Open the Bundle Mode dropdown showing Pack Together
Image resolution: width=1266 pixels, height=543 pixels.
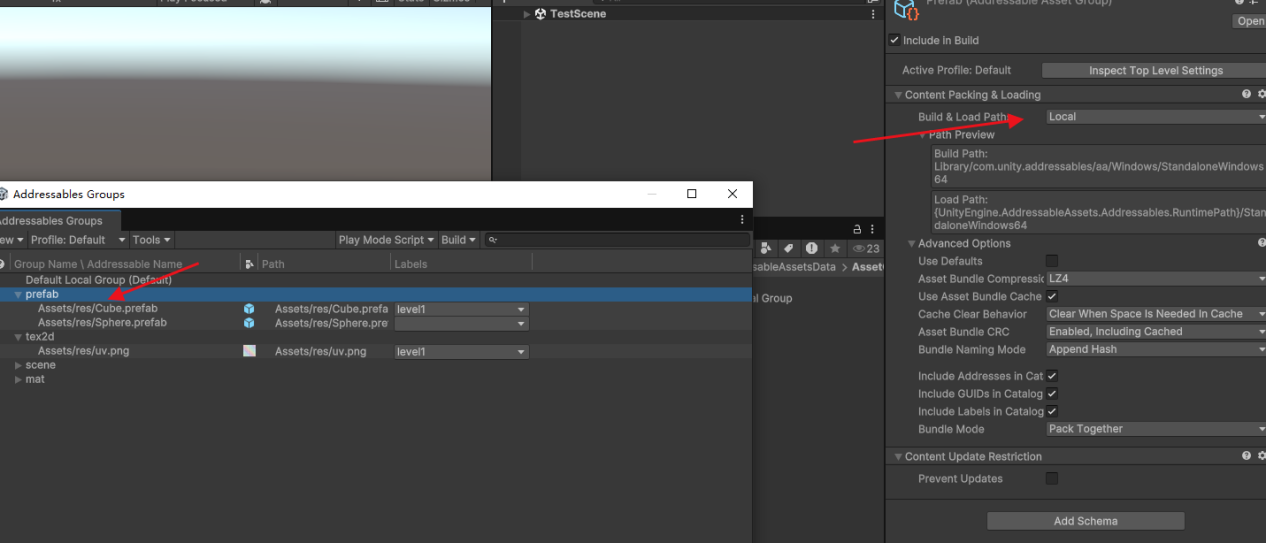click(x=1156, y=429)
